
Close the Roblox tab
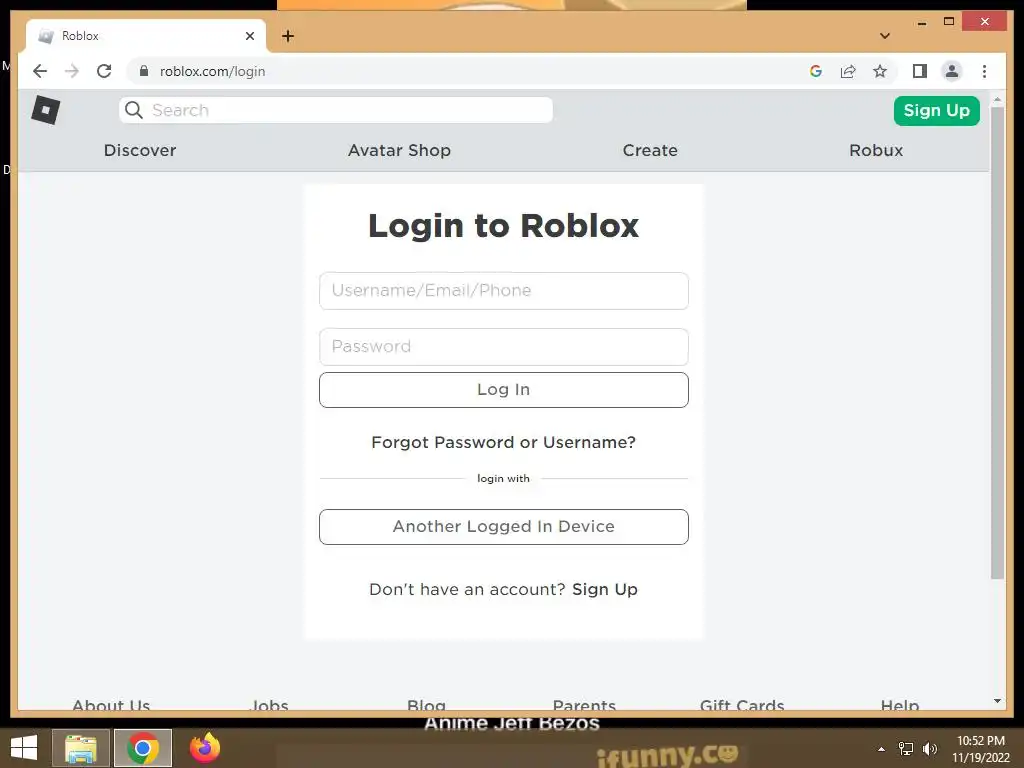click(249, 36)
